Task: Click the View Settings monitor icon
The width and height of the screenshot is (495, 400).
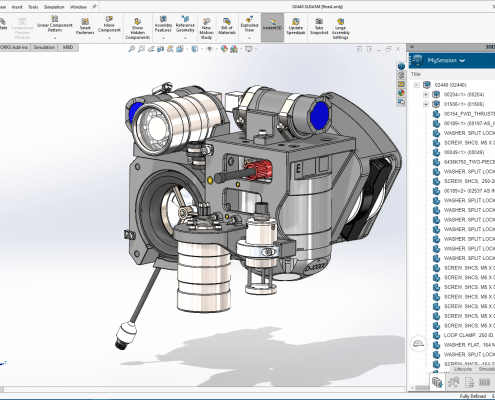Action: (249, 49)
